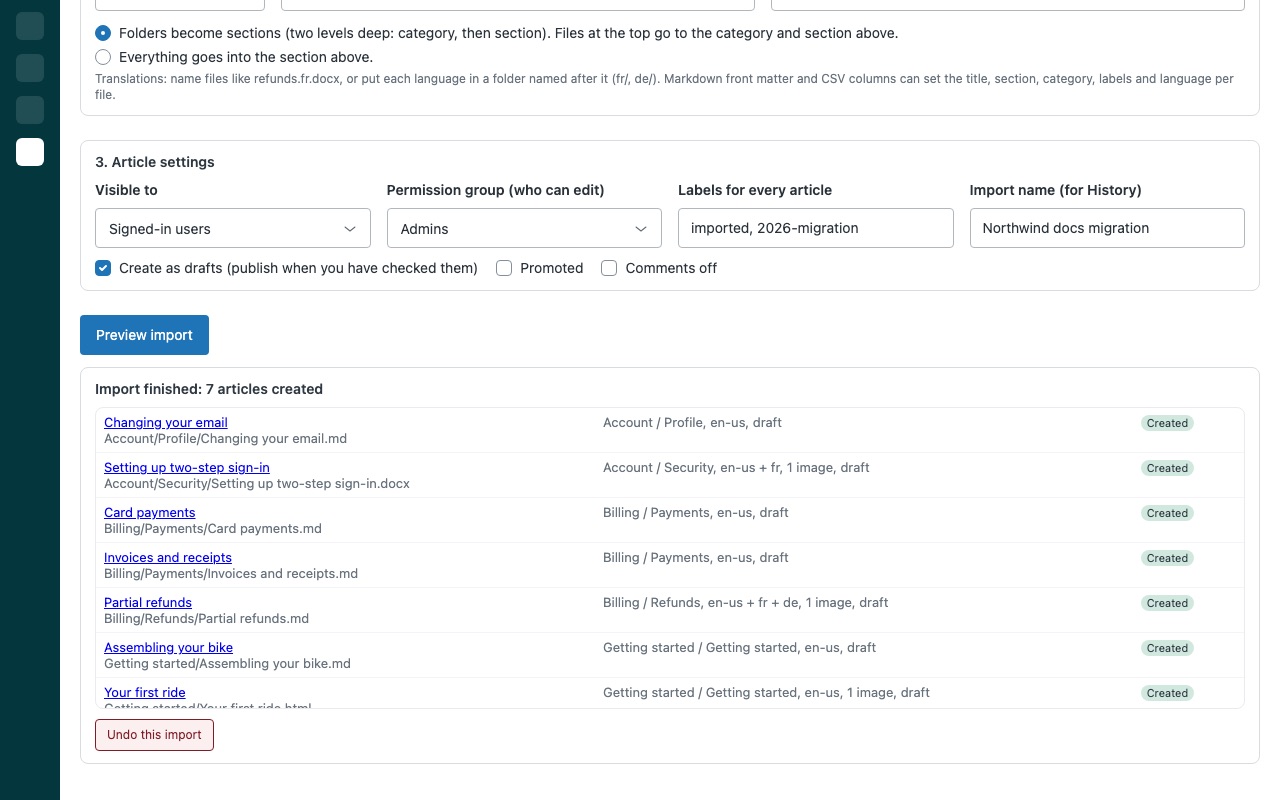Click the 'Labels for every article' field

(816, 228)
